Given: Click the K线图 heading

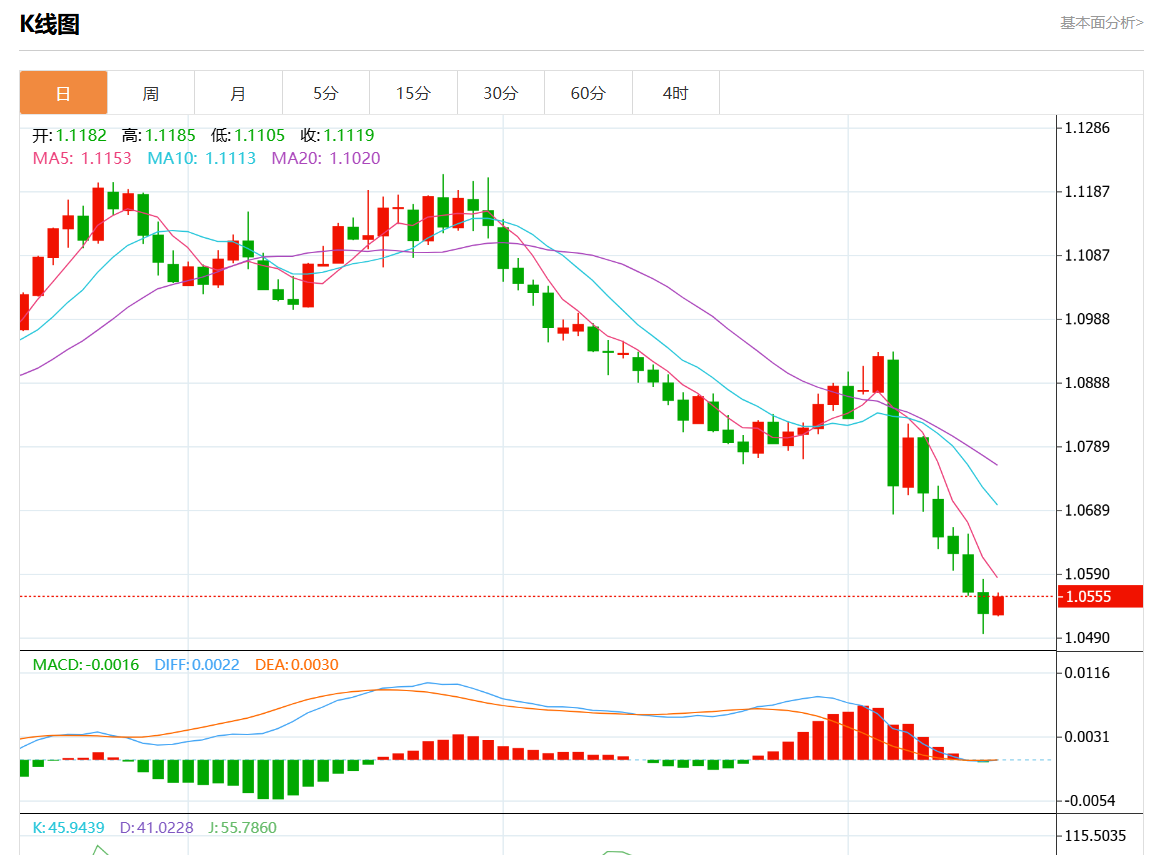Looking at the screenshot, I should (50, 24).
